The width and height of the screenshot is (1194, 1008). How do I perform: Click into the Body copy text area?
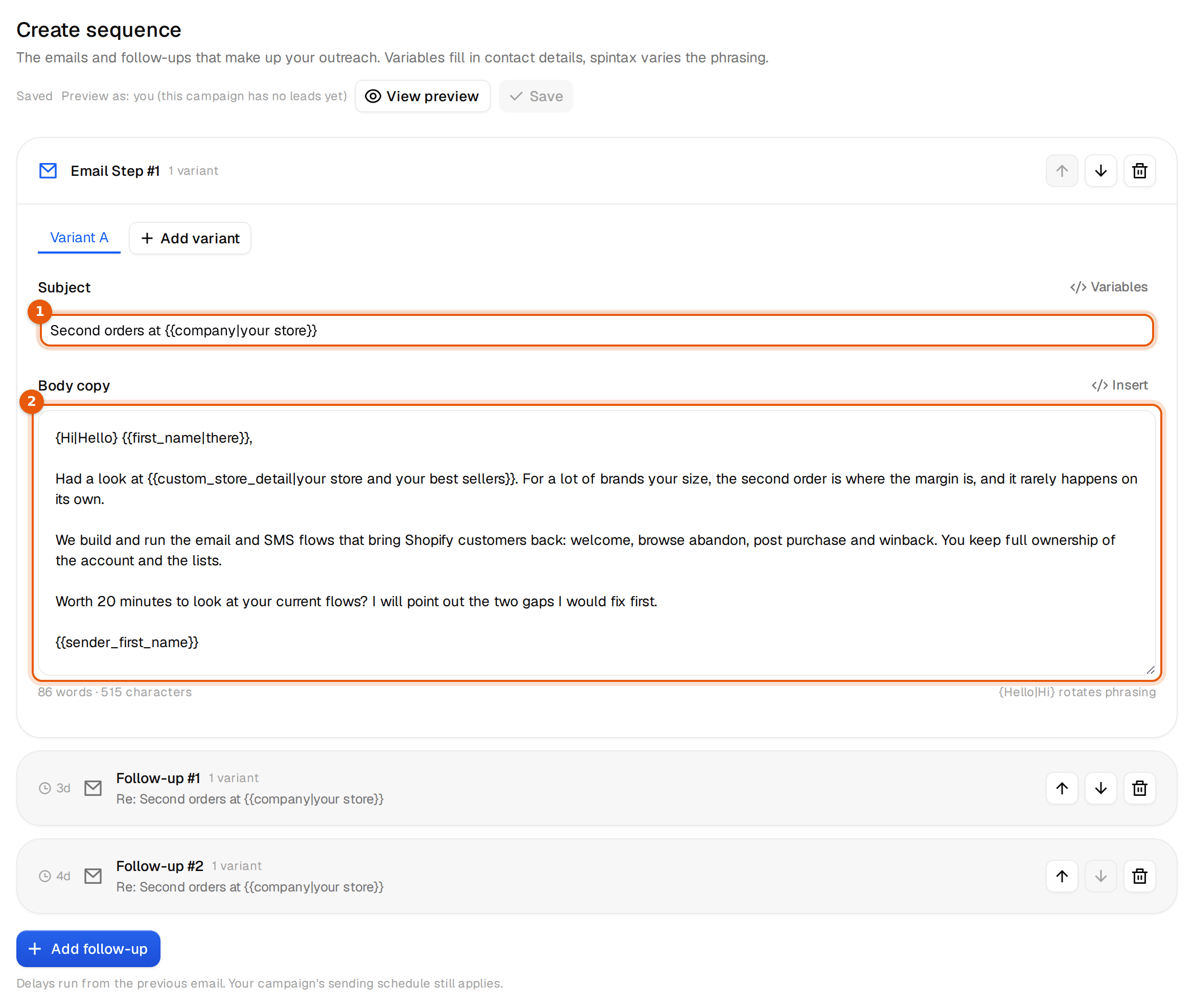[x=596, y=542]
